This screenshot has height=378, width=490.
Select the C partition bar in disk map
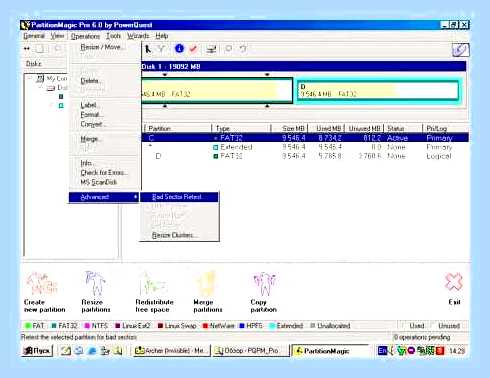[x=217, y=90]
